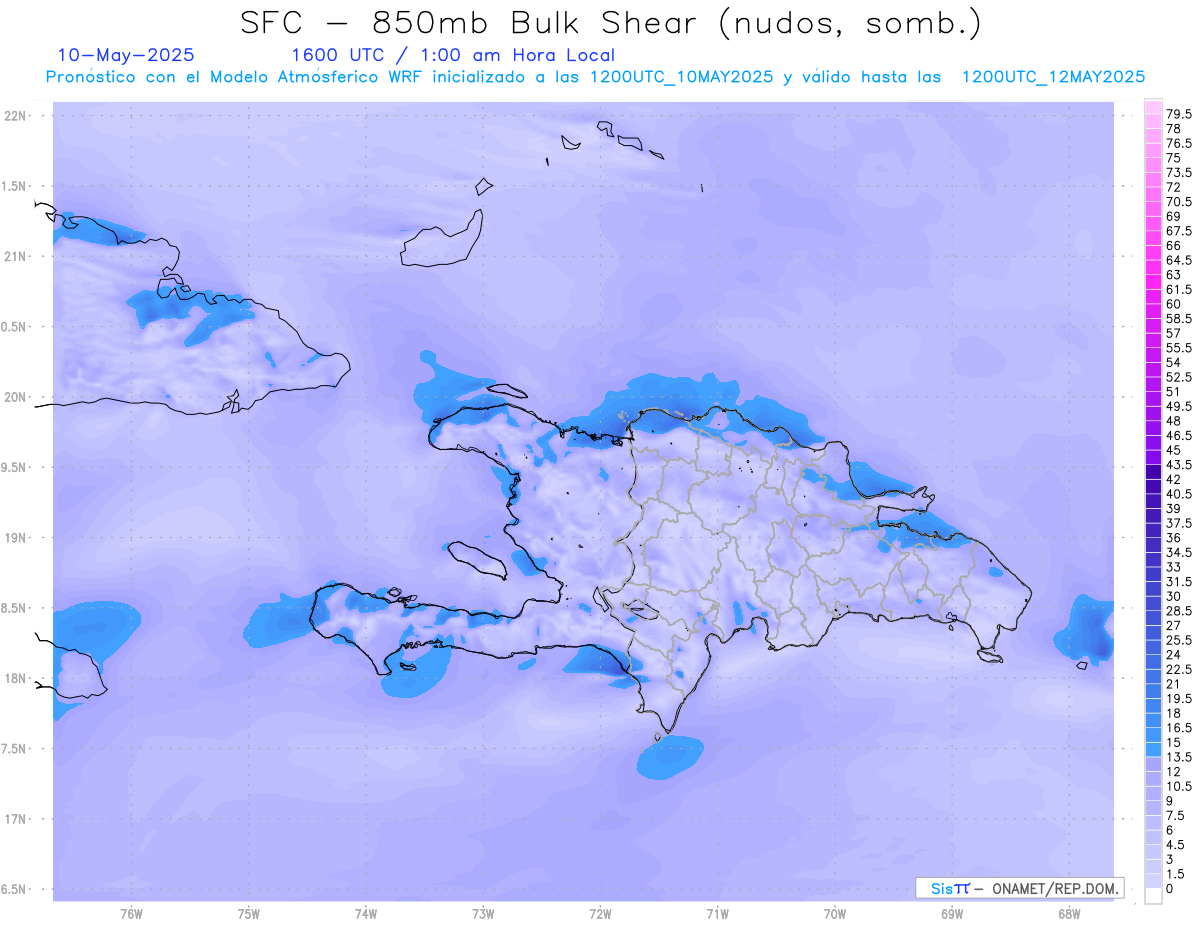
Task: Click the 'Sisπ' logo in the credit box
Action: click(949, 888)
